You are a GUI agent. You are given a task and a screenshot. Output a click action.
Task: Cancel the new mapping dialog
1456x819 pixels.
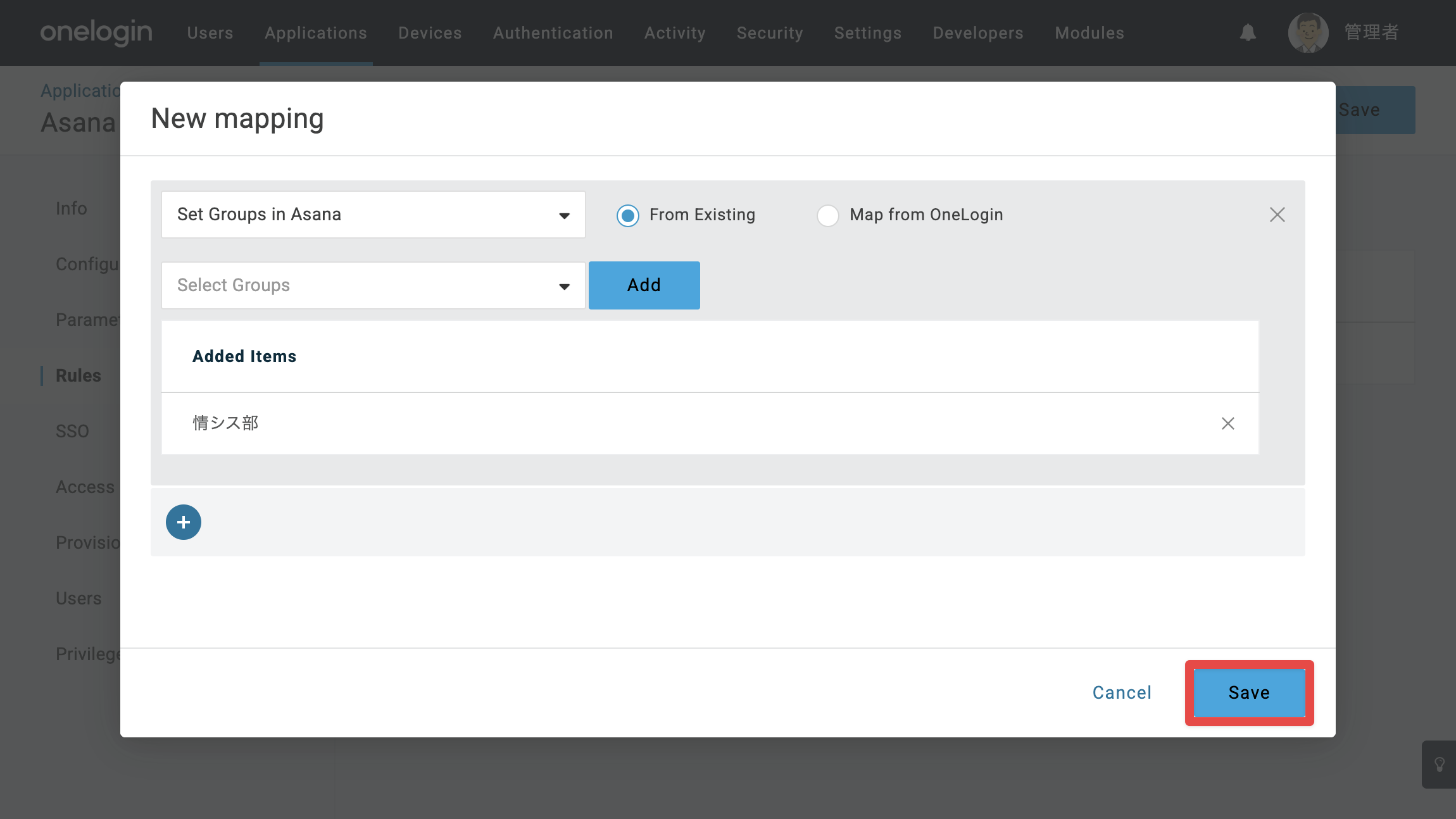(x=1122, y=692)
